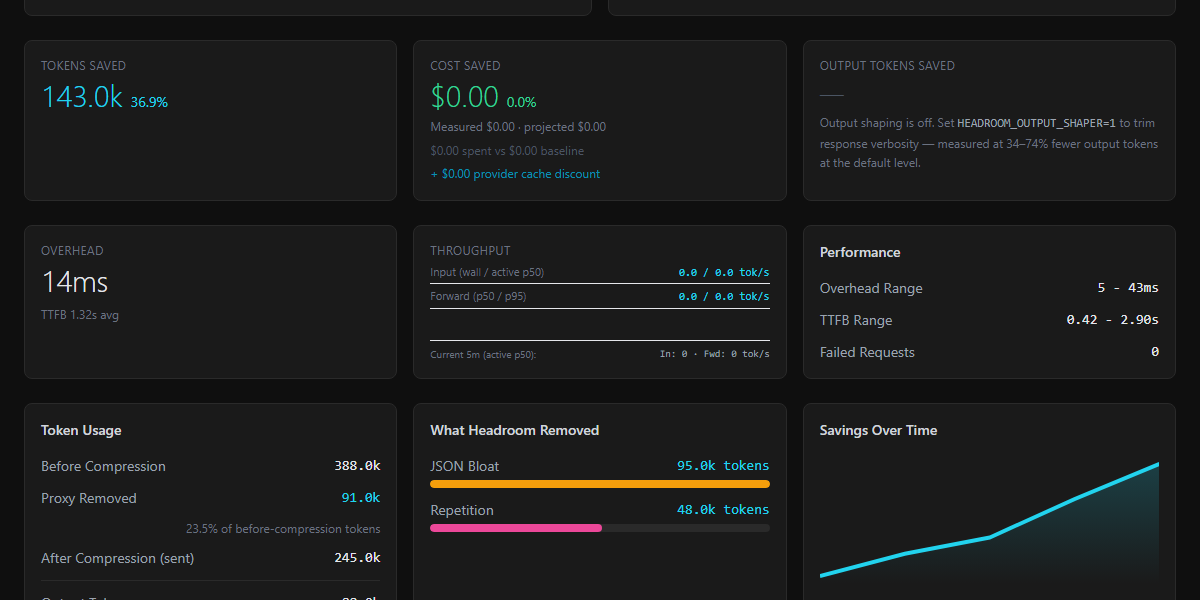Click '$0.00 spent vs $0.00 baseline' text
Viewport: 1200px width, 600px height.
tap(507, 151)
